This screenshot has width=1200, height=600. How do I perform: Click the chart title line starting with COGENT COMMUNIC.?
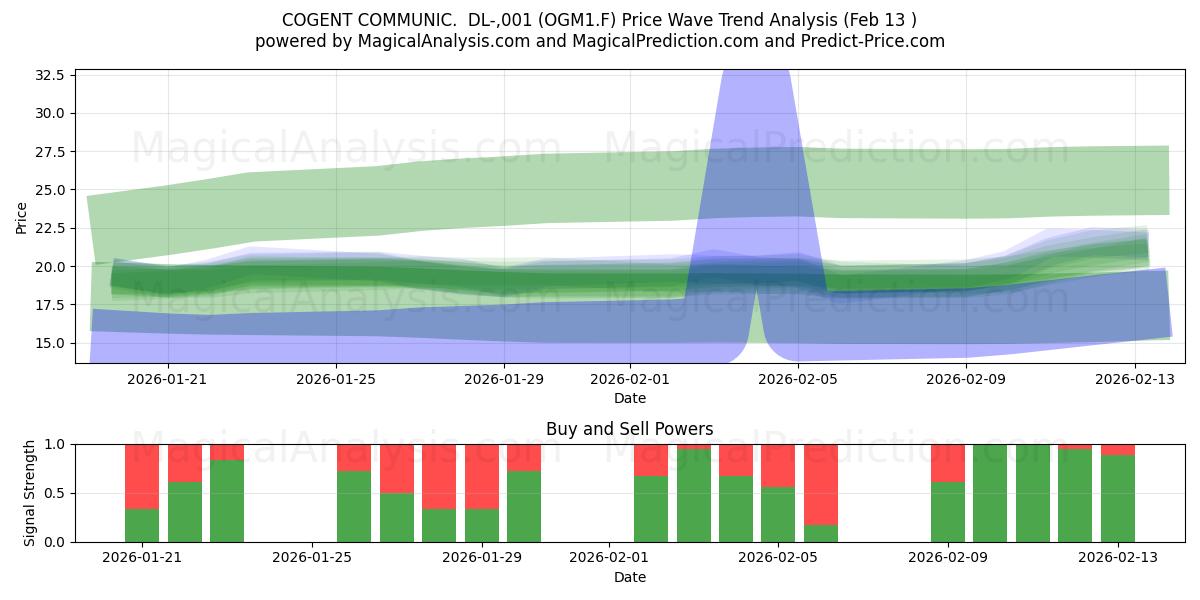click(599, 20)
